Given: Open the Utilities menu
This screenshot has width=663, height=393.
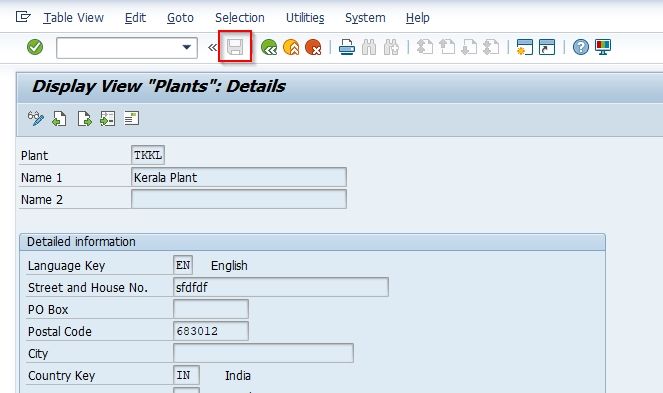Looking at the screenshot, I should [305, 18].
